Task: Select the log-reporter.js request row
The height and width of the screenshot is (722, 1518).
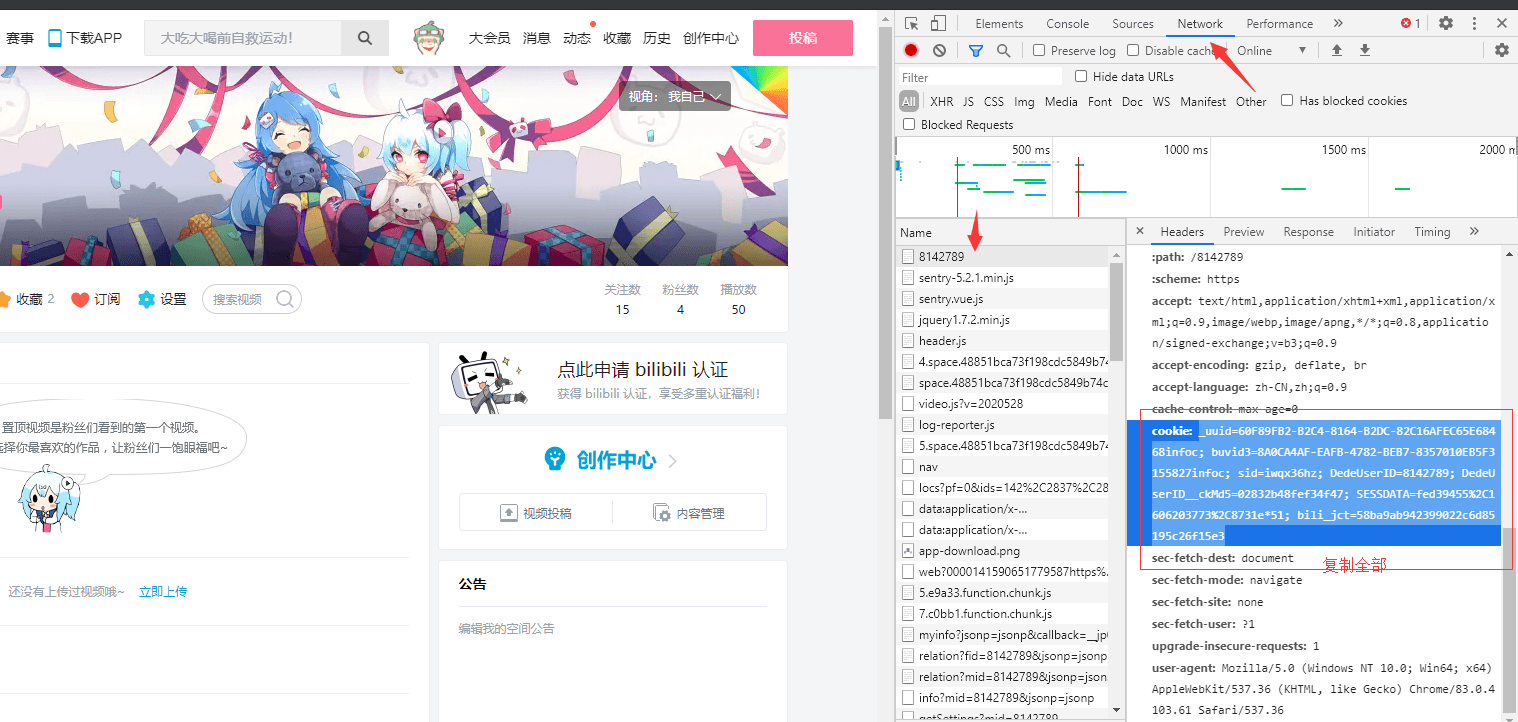Action: click(x=1003, y=424)
